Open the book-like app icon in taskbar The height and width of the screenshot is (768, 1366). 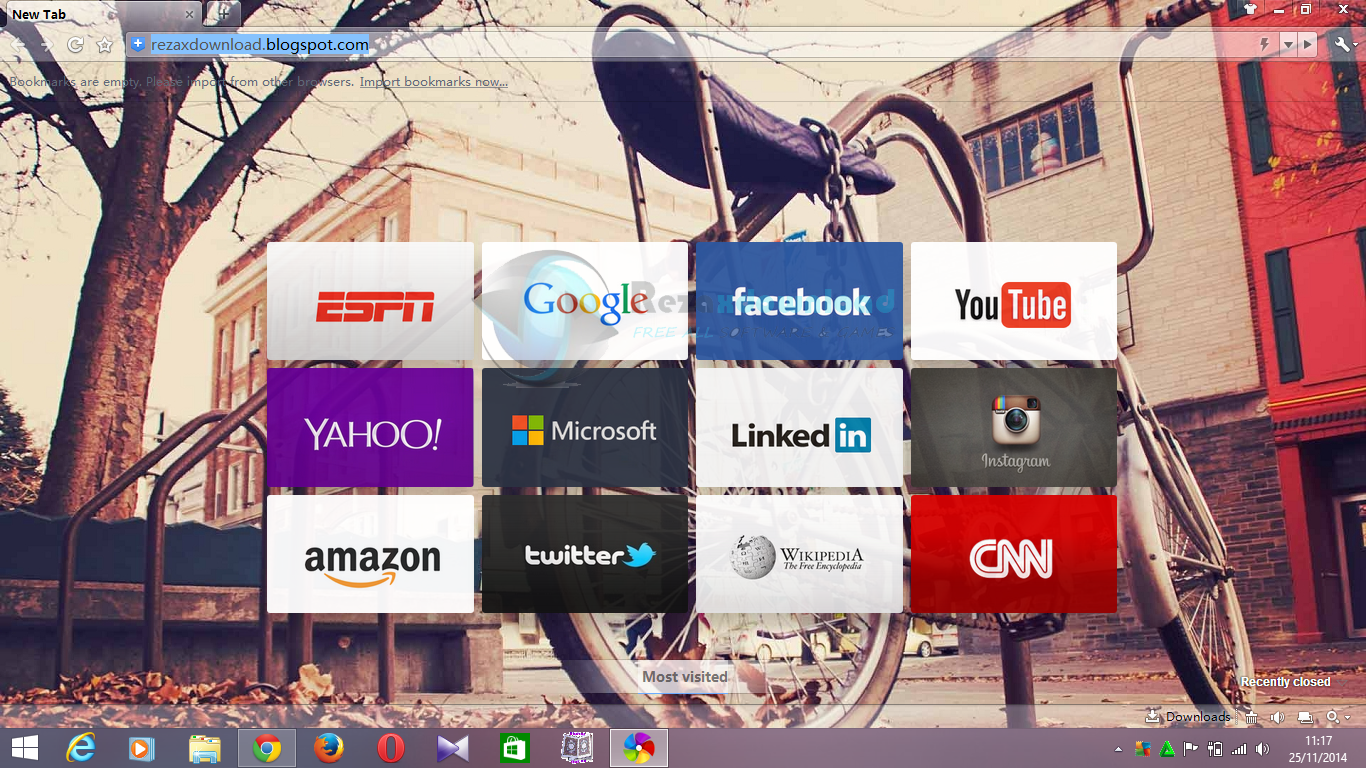point(576,748)
